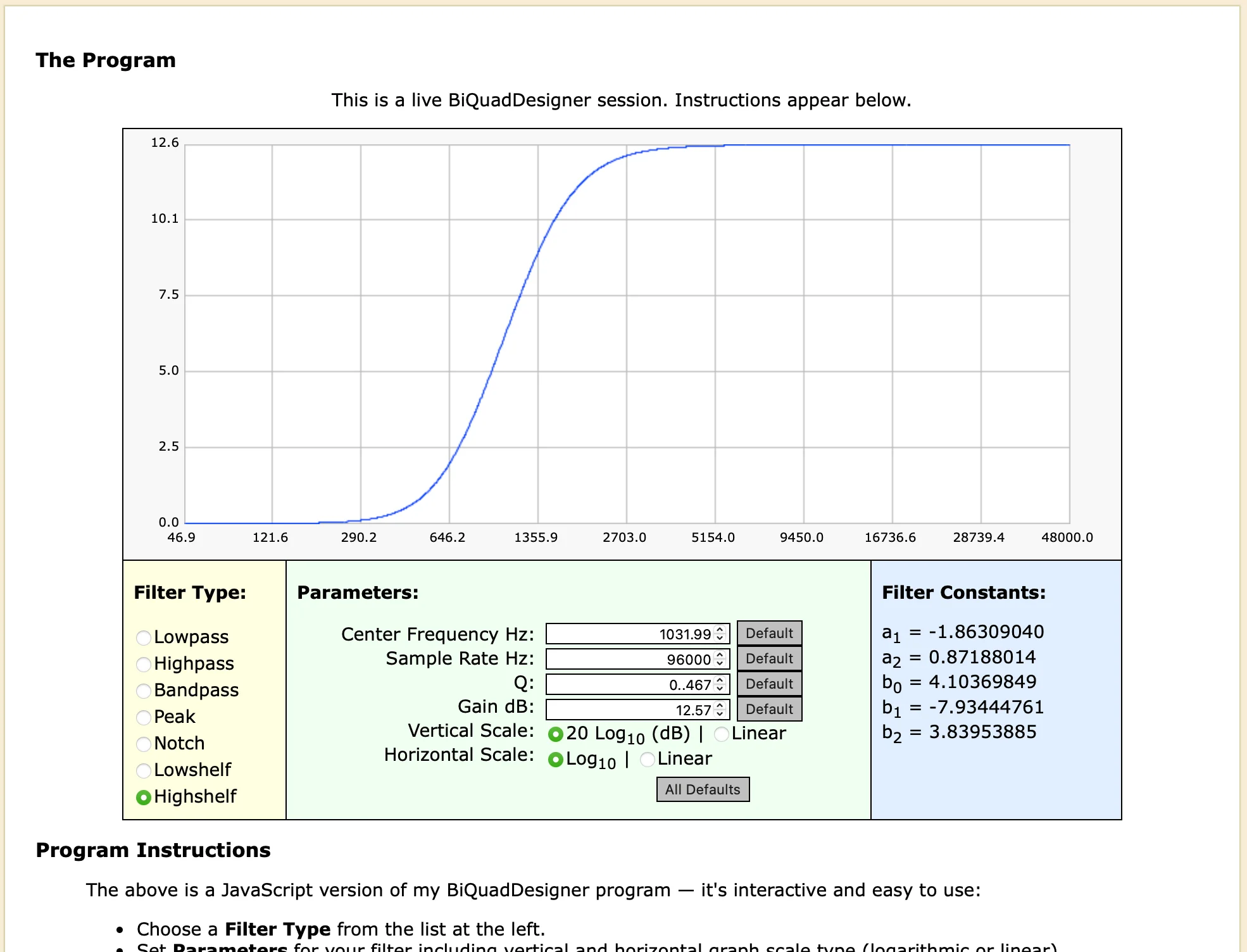Click the All Defaults button
The height and width of the screenshot is (952, 1247).
click(x=703, y=789)
